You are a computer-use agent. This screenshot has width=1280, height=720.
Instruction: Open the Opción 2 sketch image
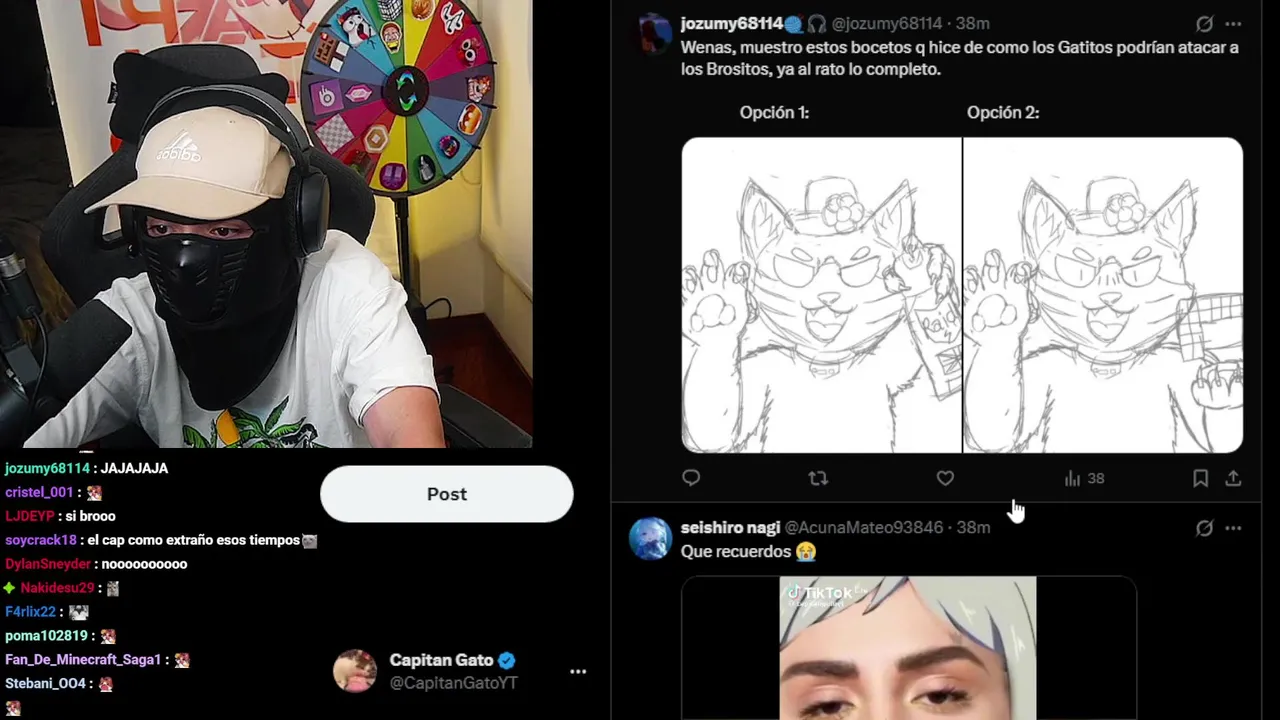click(1103, 295)
